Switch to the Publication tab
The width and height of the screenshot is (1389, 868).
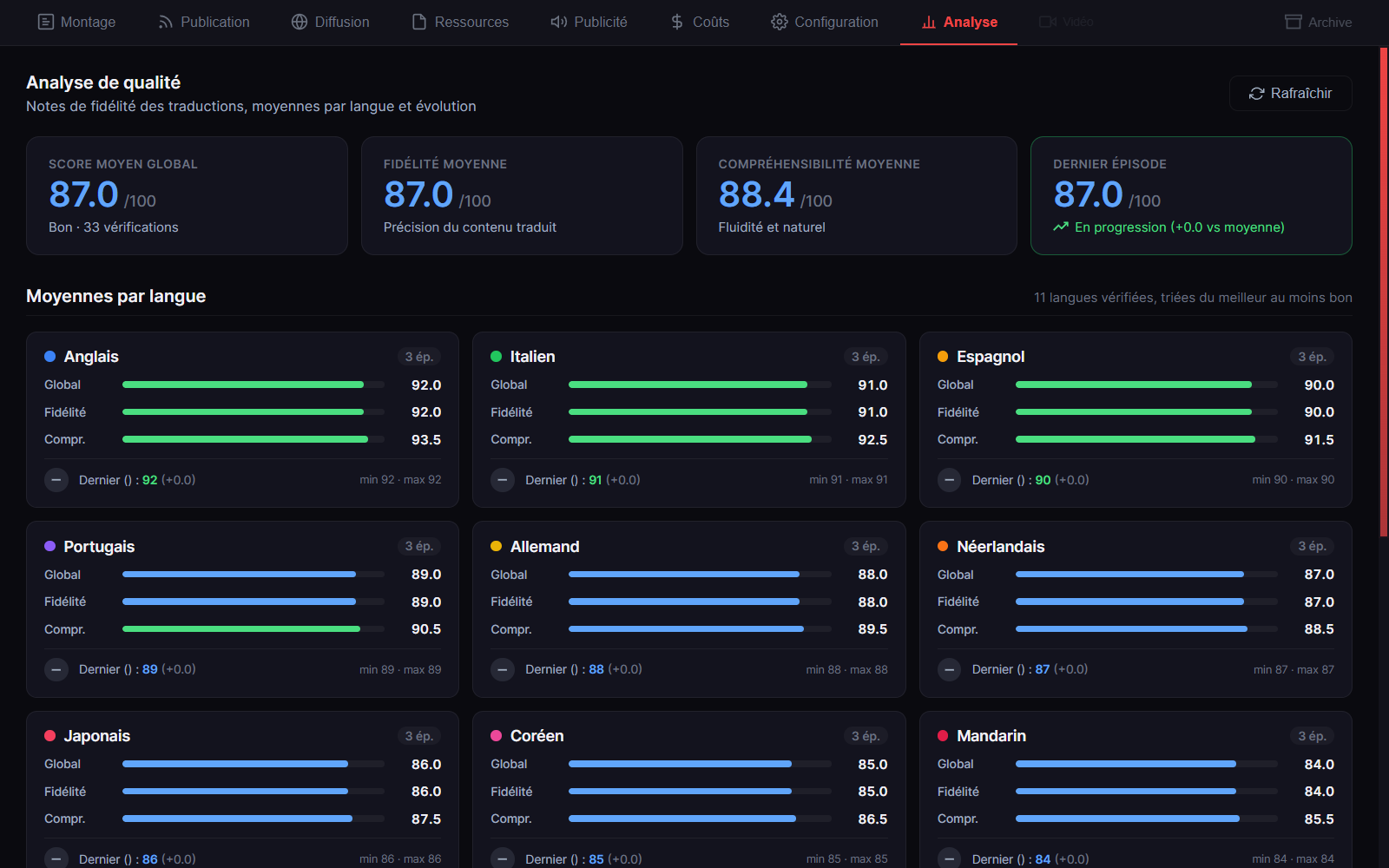(x=204, y=22)
